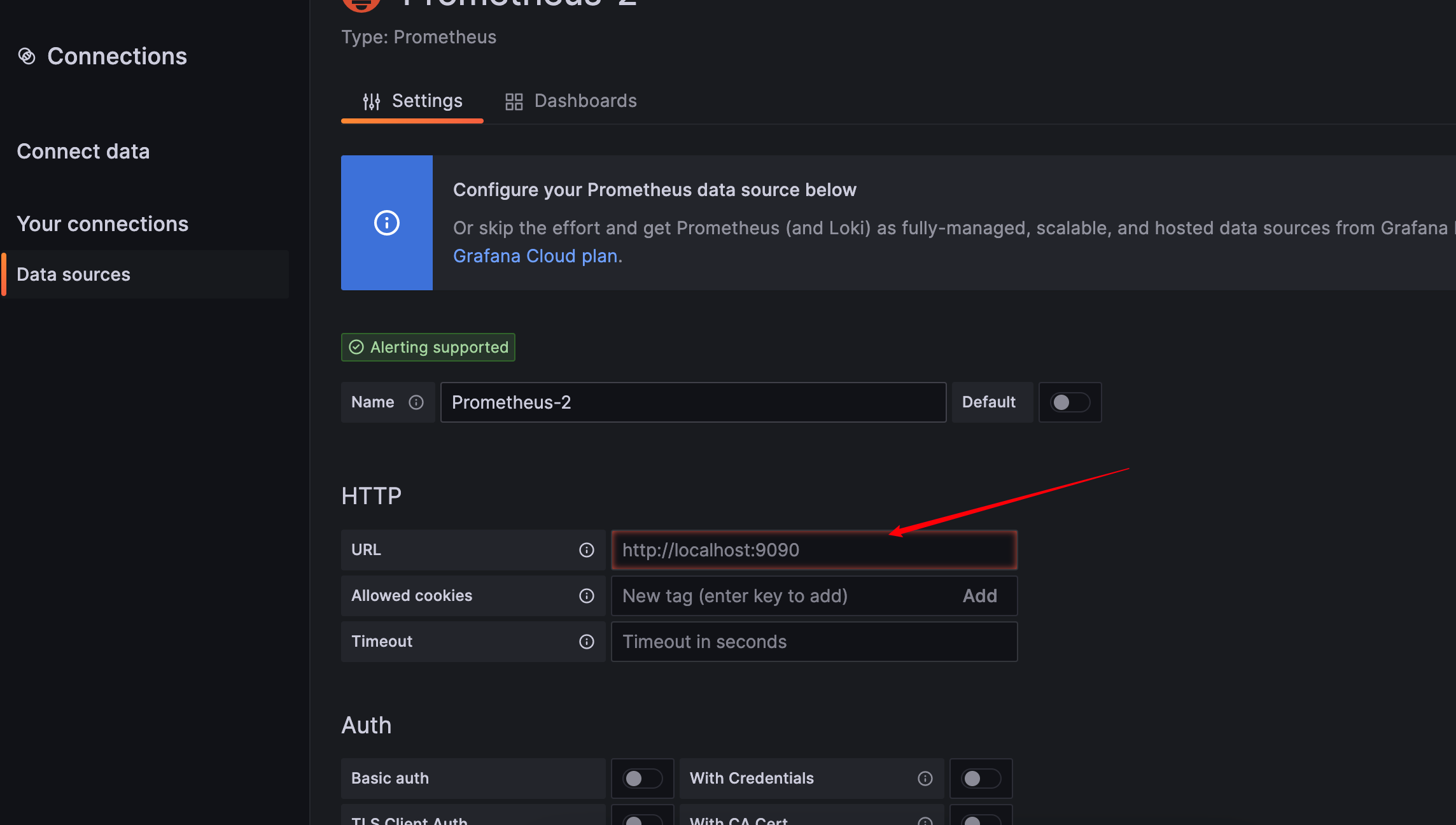Click the Type: Prometheus text
Viewport: 1456px width, 825px height.
tap(419, 37)
